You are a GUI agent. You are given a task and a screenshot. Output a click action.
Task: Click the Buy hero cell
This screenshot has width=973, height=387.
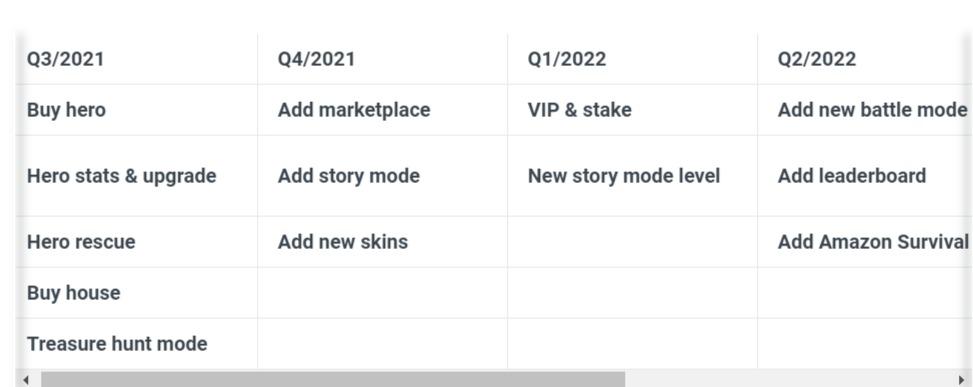[137, 110]
